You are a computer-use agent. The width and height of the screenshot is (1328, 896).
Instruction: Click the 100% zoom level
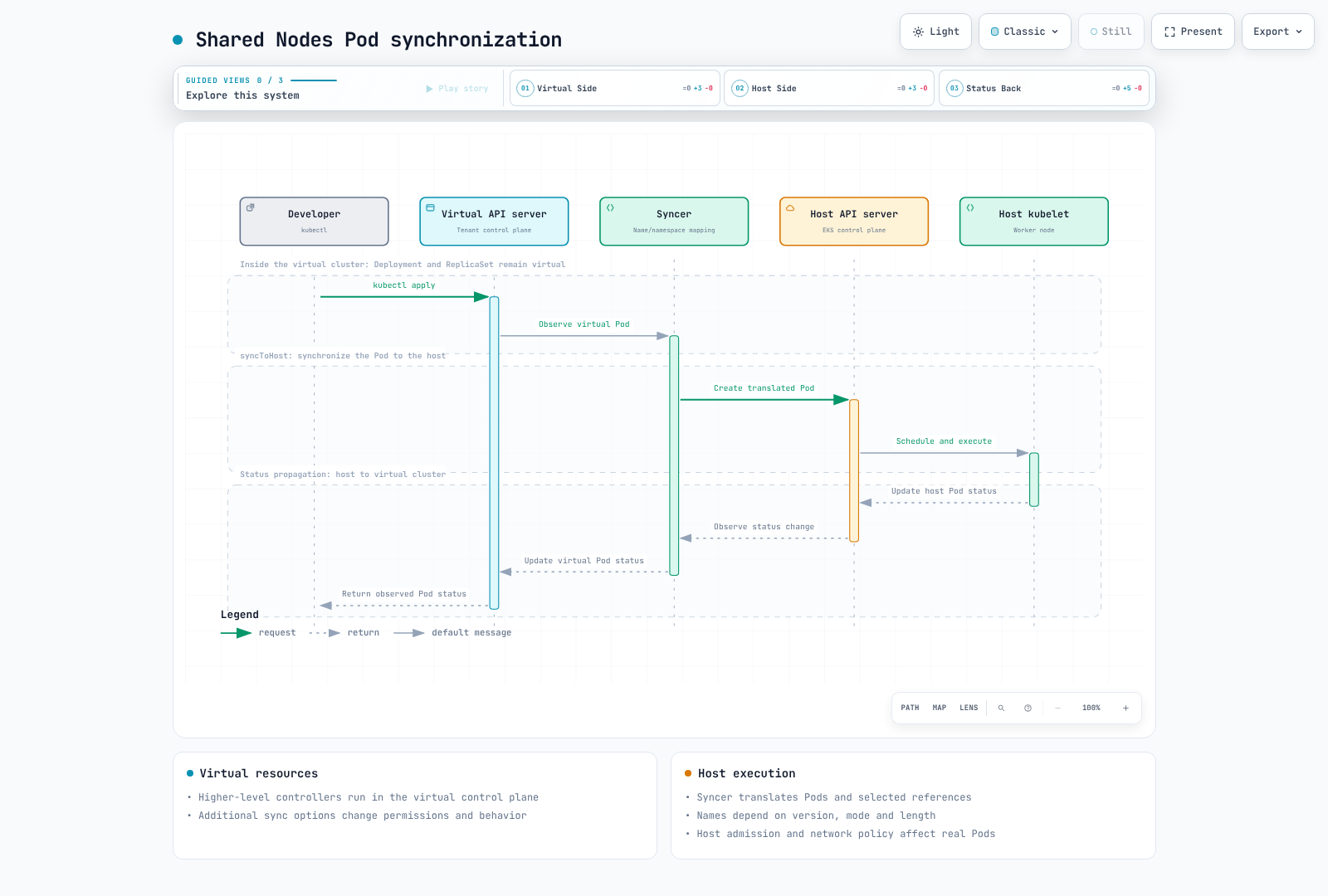coord(1091,709)
